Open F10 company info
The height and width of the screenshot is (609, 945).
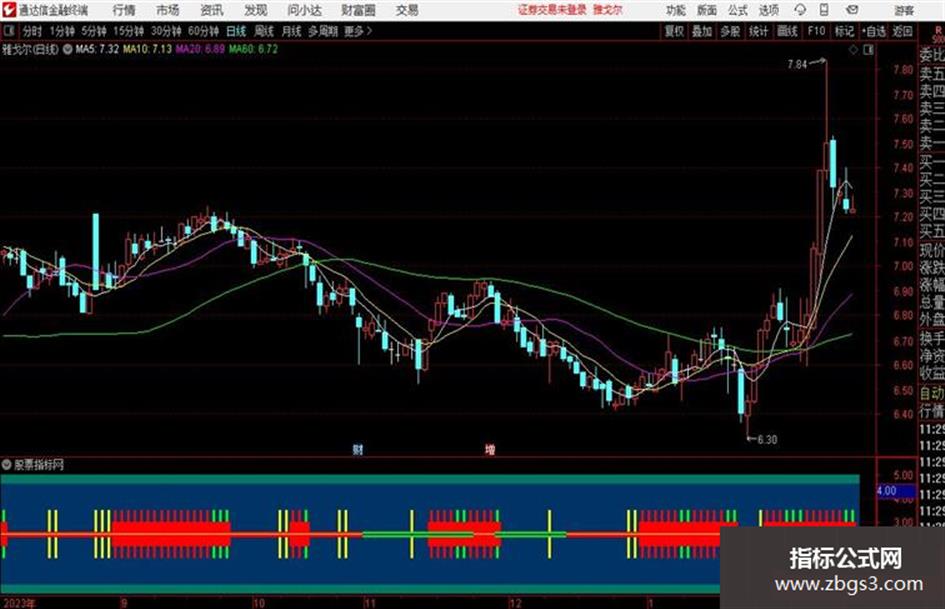pyautogui.click(x=816, y=31)
